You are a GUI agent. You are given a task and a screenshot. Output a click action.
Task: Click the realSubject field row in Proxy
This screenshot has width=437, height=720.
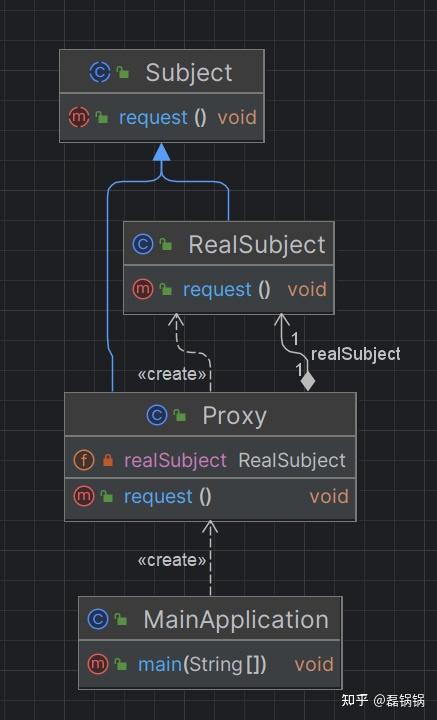point(210,459)
